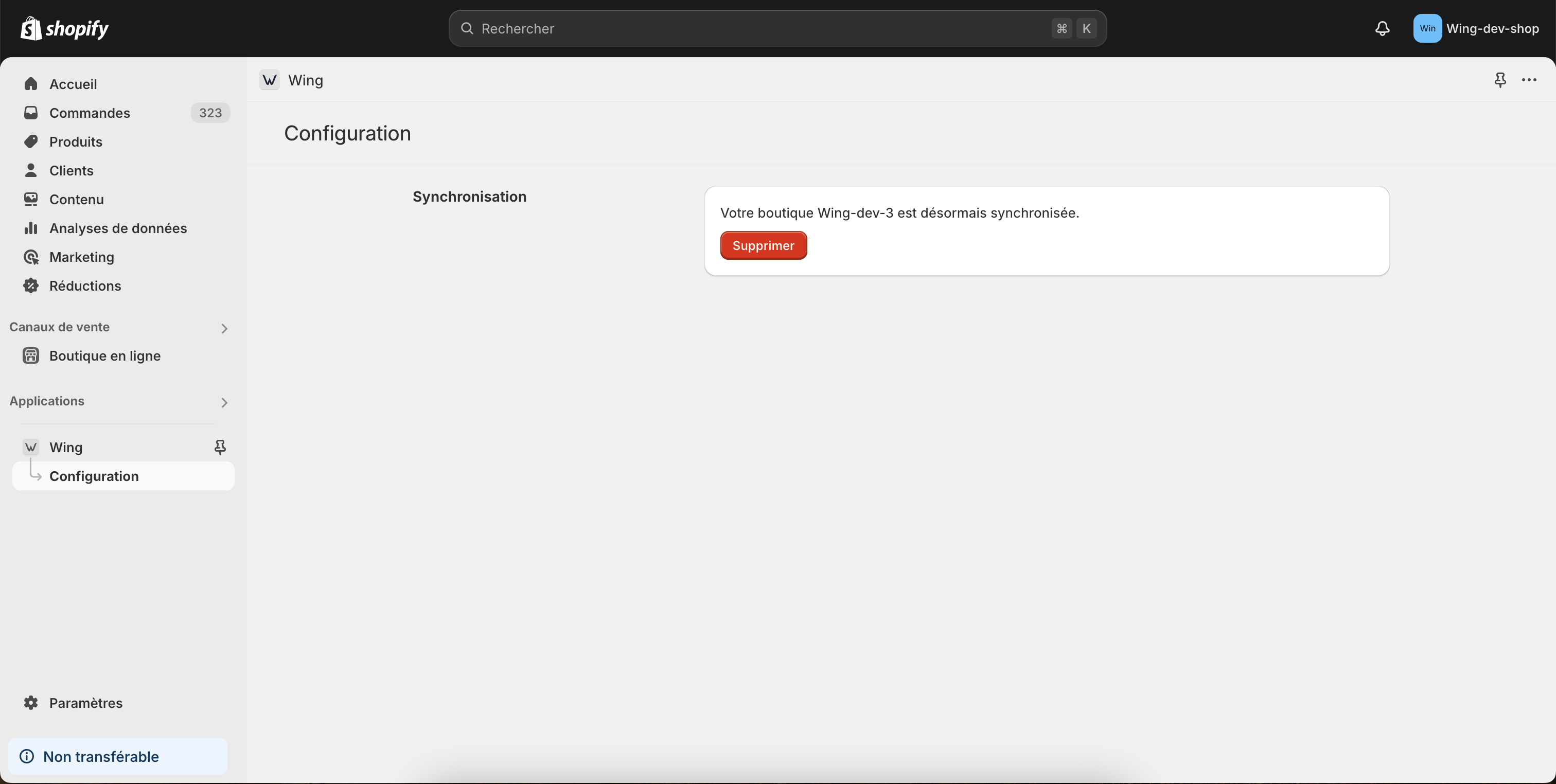Toggle the pin next to Wing in sidebar
The image size is (1556, 784).
pos(220,447)
